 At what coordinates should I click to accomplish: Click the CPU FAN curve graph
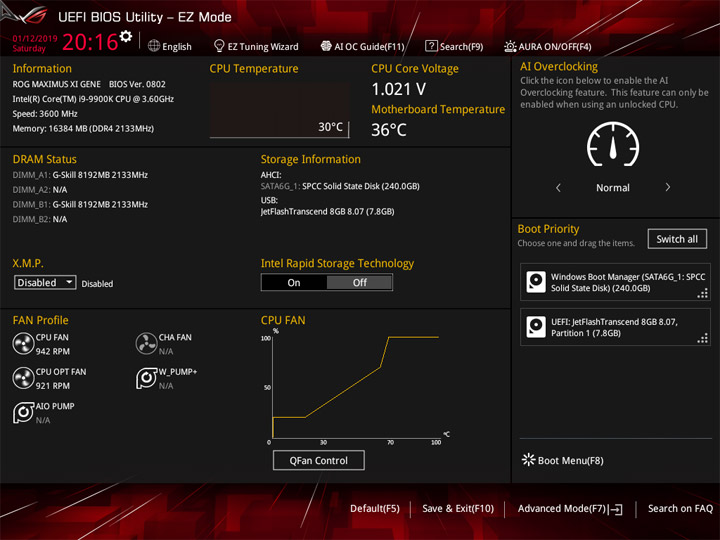click(356, 386)
